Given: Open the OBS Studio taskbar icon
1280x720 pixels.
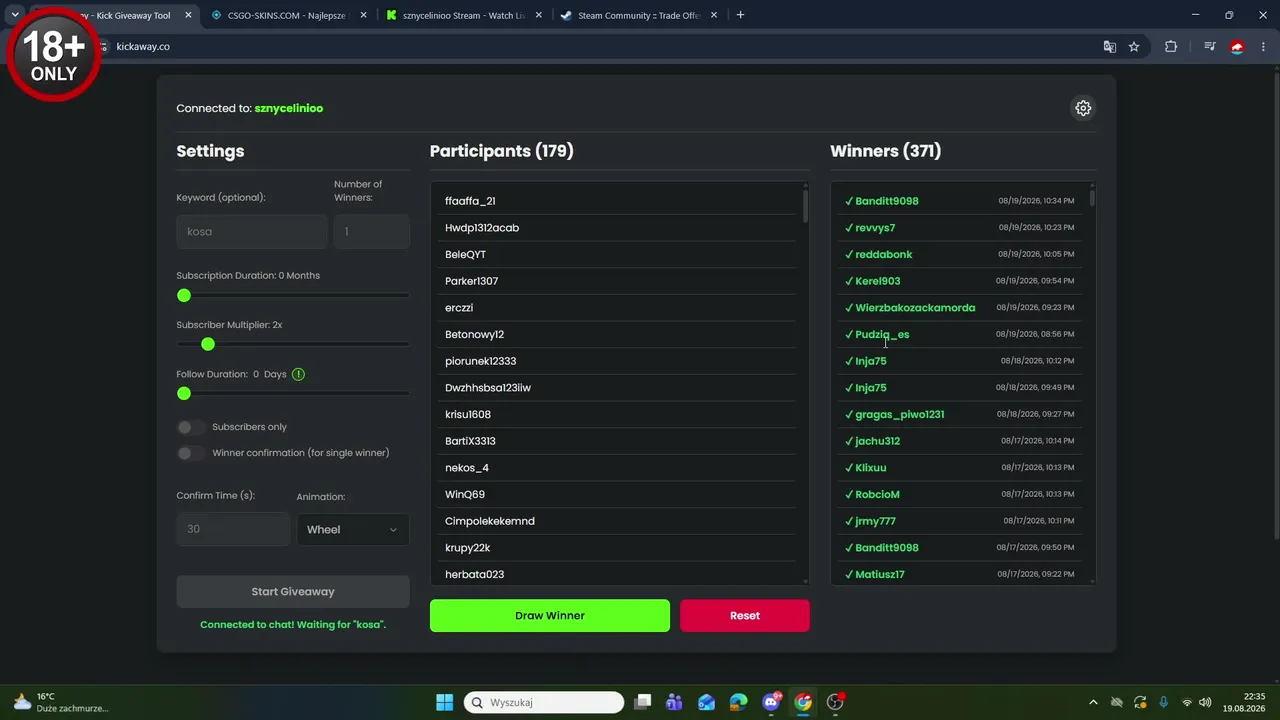Looking at the screenshot, I should (x=835, y=702).
